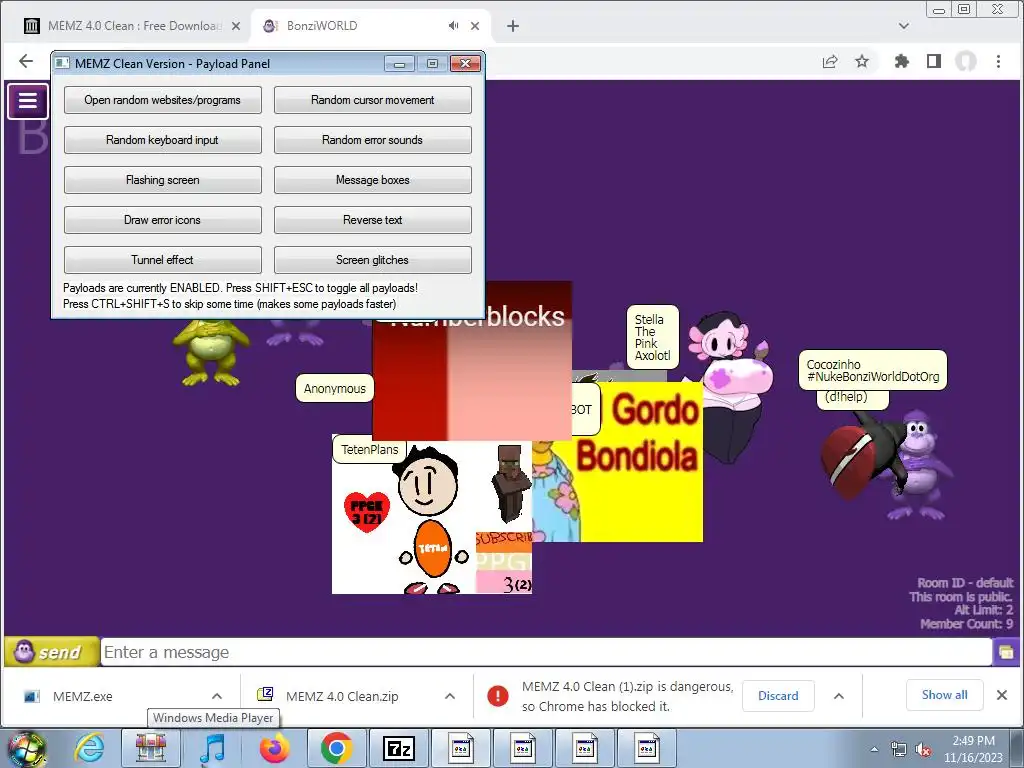Close the MEMZ 4.0 Clean tab

[236, 26]
